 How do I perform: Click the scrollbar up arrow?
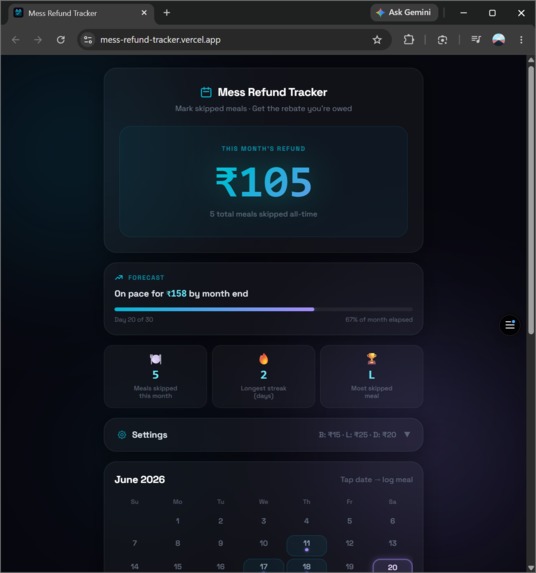(531, 60)
